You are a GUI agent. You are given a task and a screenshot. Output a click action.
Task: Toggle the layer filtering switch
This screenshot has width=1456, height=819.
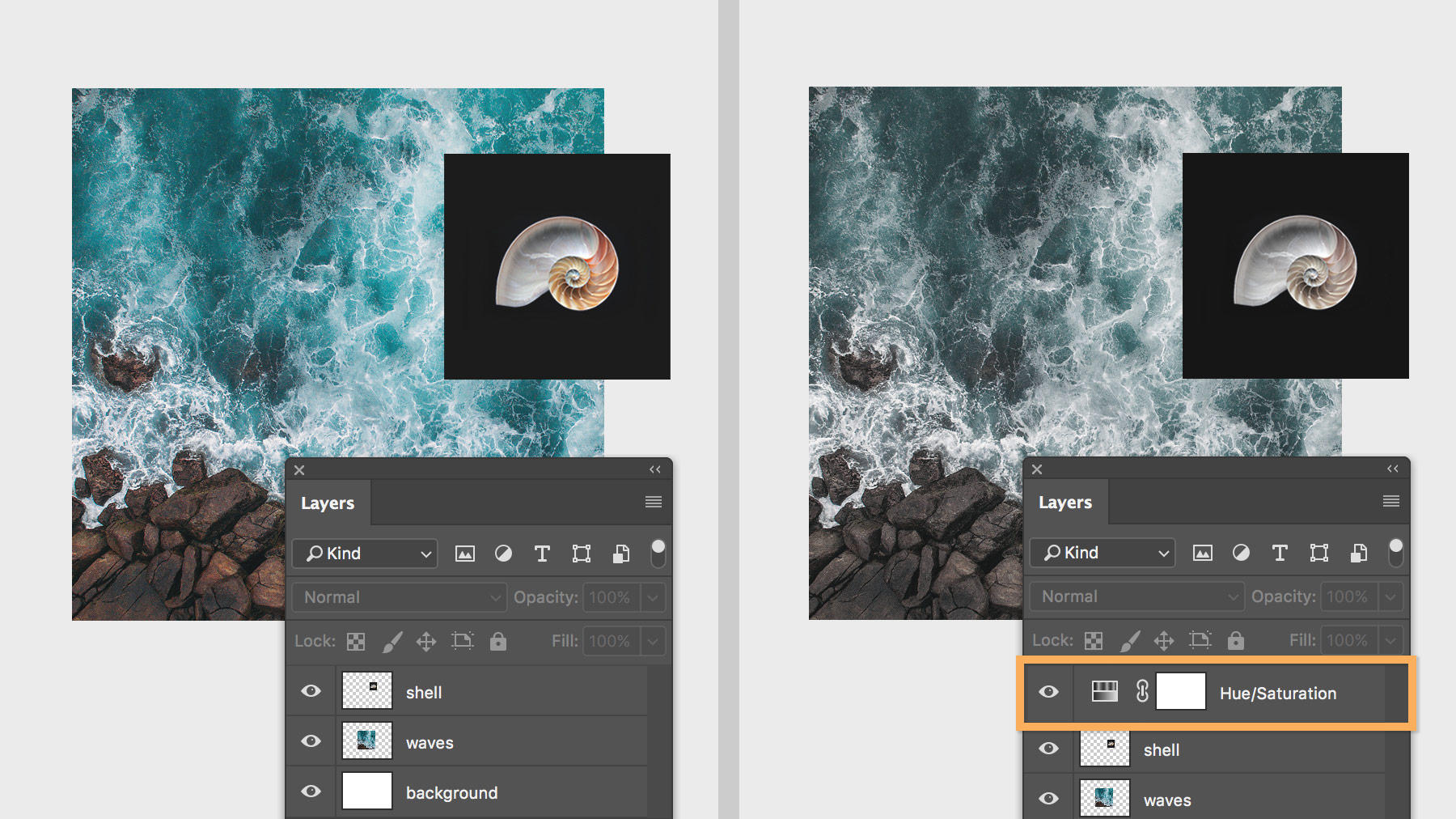point(658,553)
